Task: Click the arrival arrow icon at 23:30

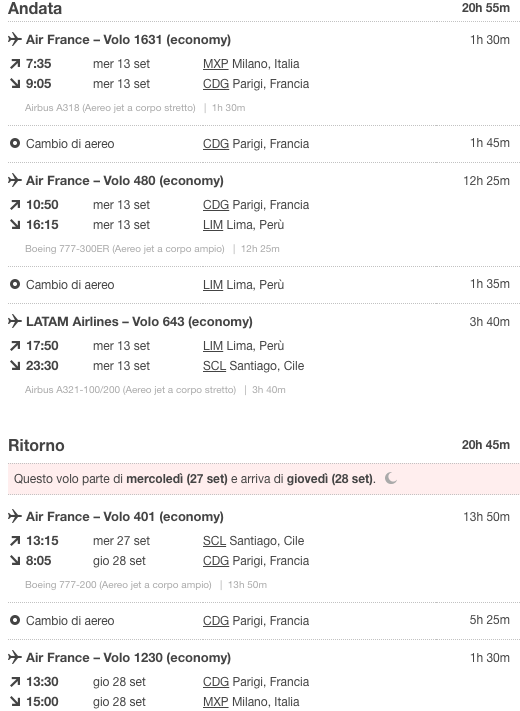Action: (x=15, y=366)
